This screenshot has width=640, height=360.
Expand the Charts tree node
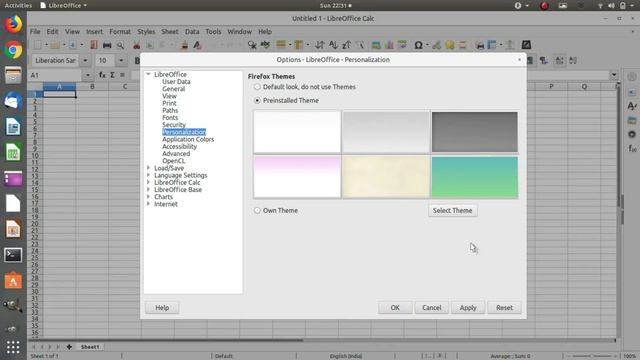coord(149,197)
